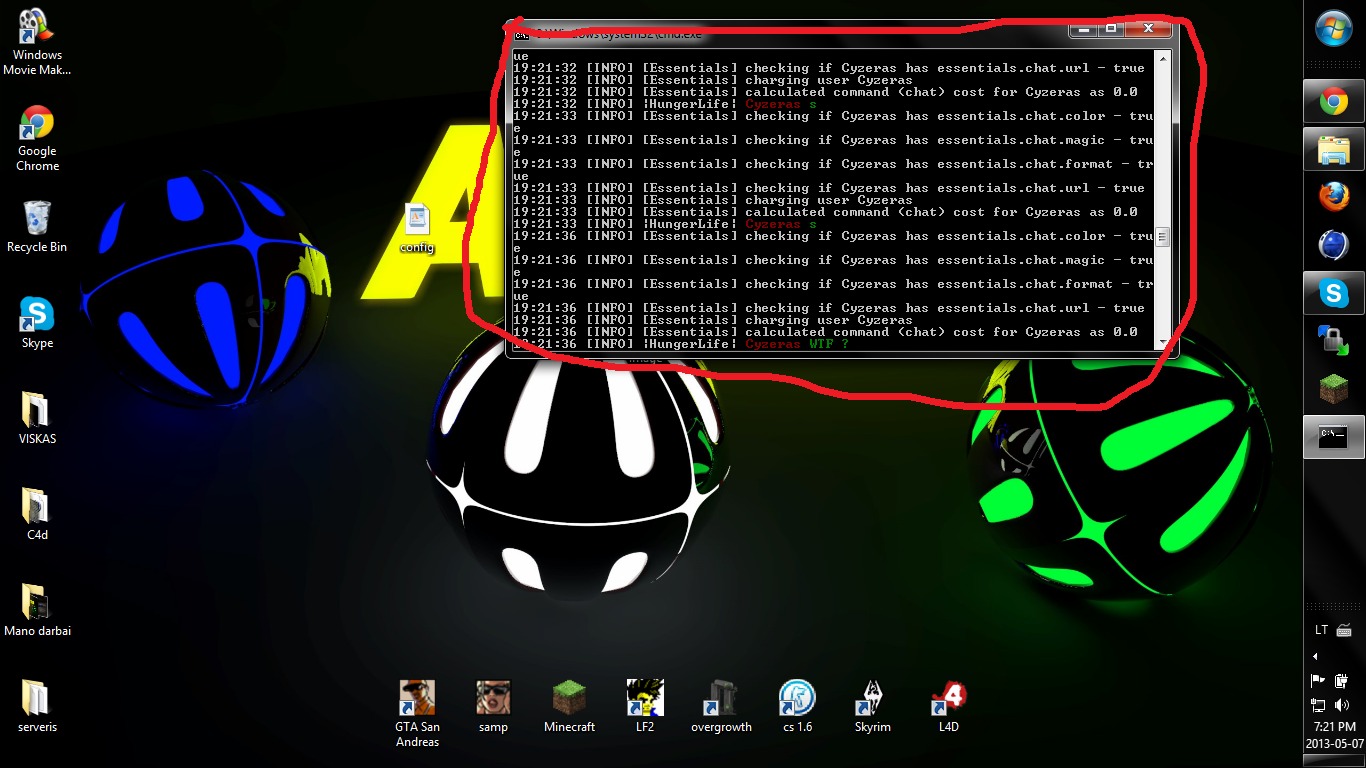Click the cmd window's scrollbar thumb

1163,237
